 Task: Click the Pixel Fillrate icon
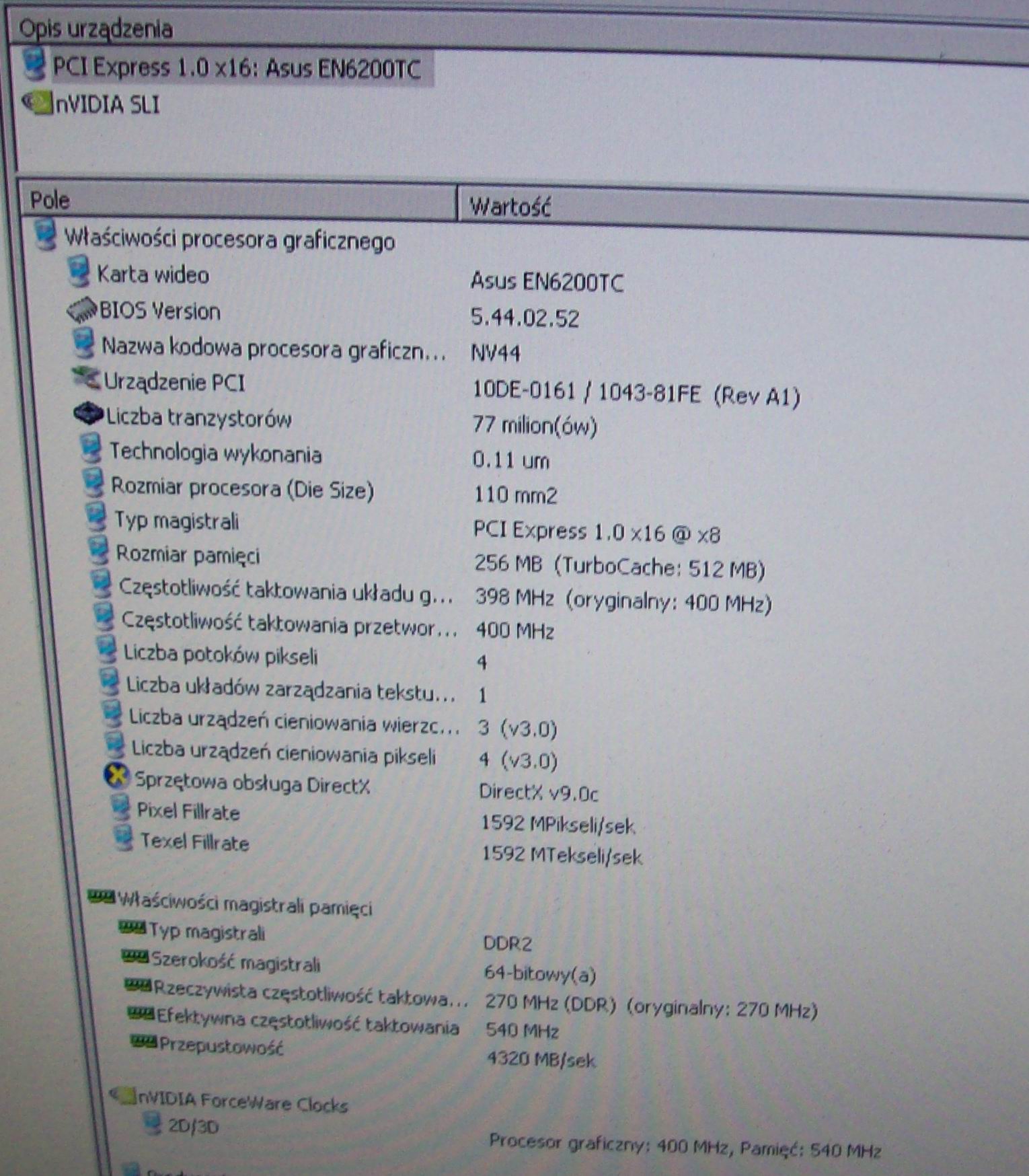tap(122, 808)
